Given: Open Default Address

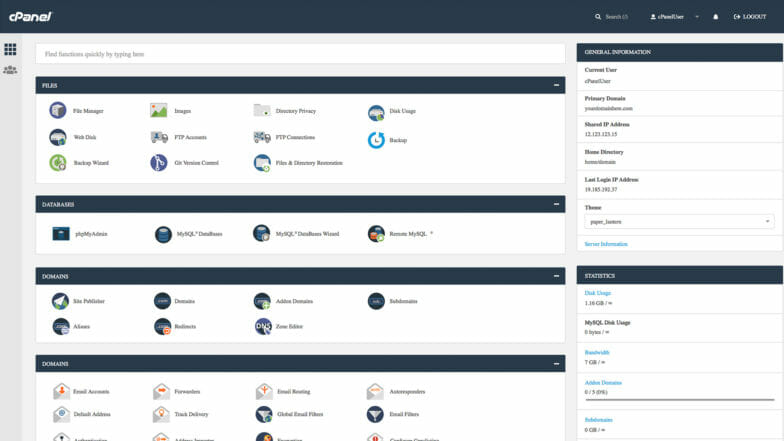Looking at the screenshot, I should click(x=62, y=414).
